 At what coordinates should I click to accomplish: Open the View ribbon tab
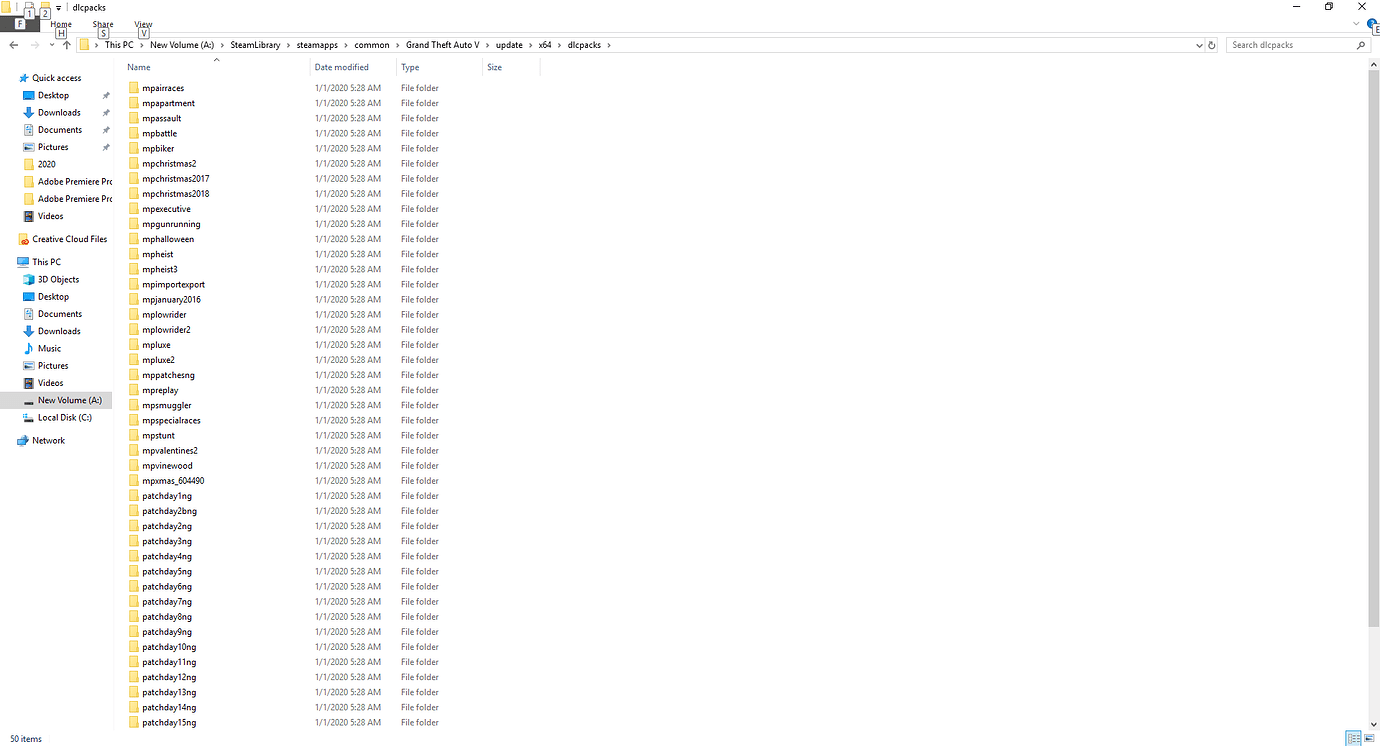click(x=142, y=24)
